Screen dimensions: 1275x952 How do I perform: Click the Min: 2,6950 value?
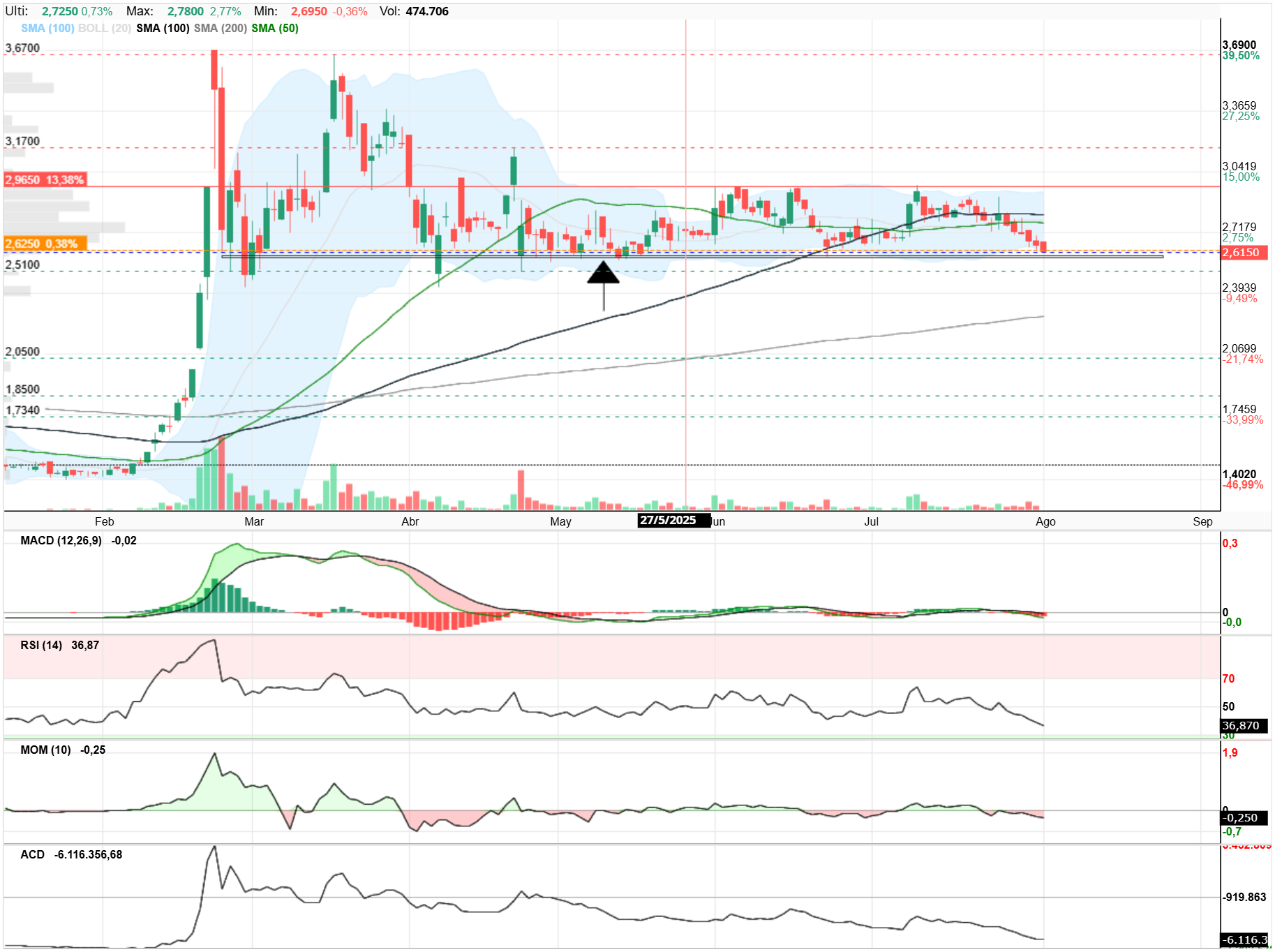click(309, 11)
